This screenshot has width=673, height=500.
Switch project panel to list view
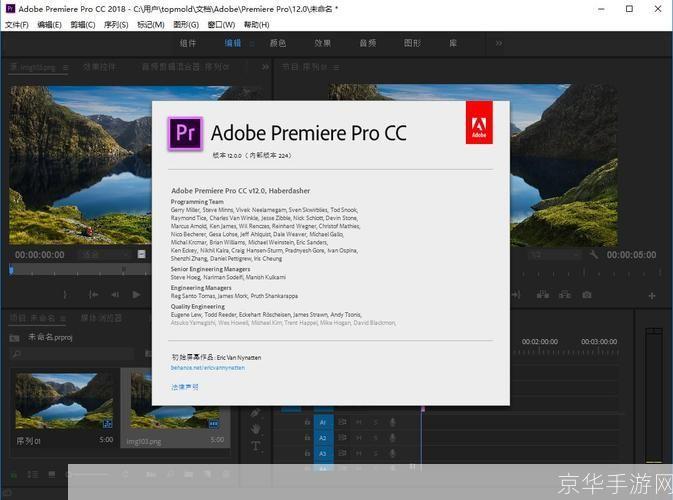(x=33, y=474)
